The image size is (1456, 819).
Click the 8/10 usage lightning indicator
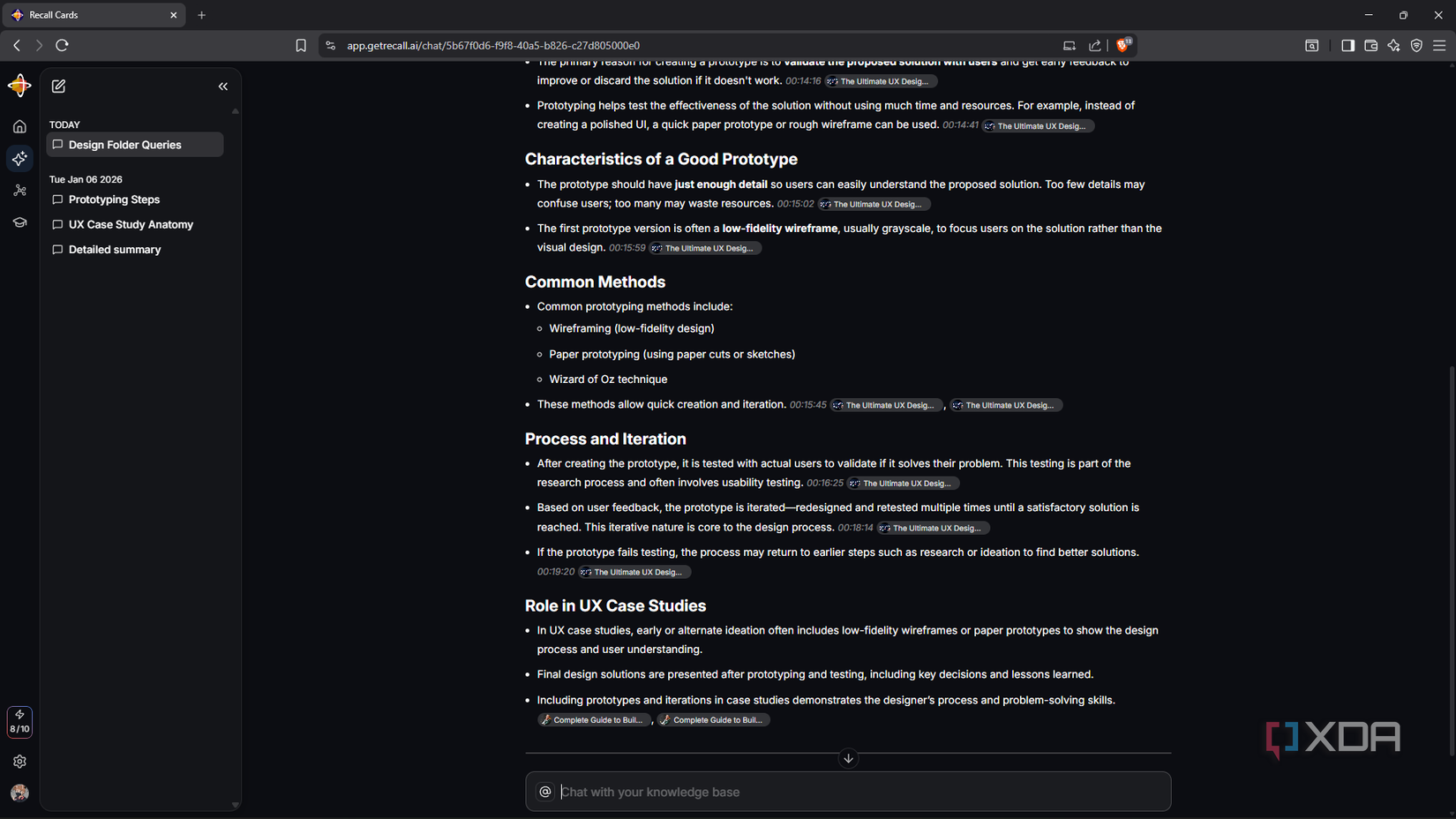click(x=19, y=721)
